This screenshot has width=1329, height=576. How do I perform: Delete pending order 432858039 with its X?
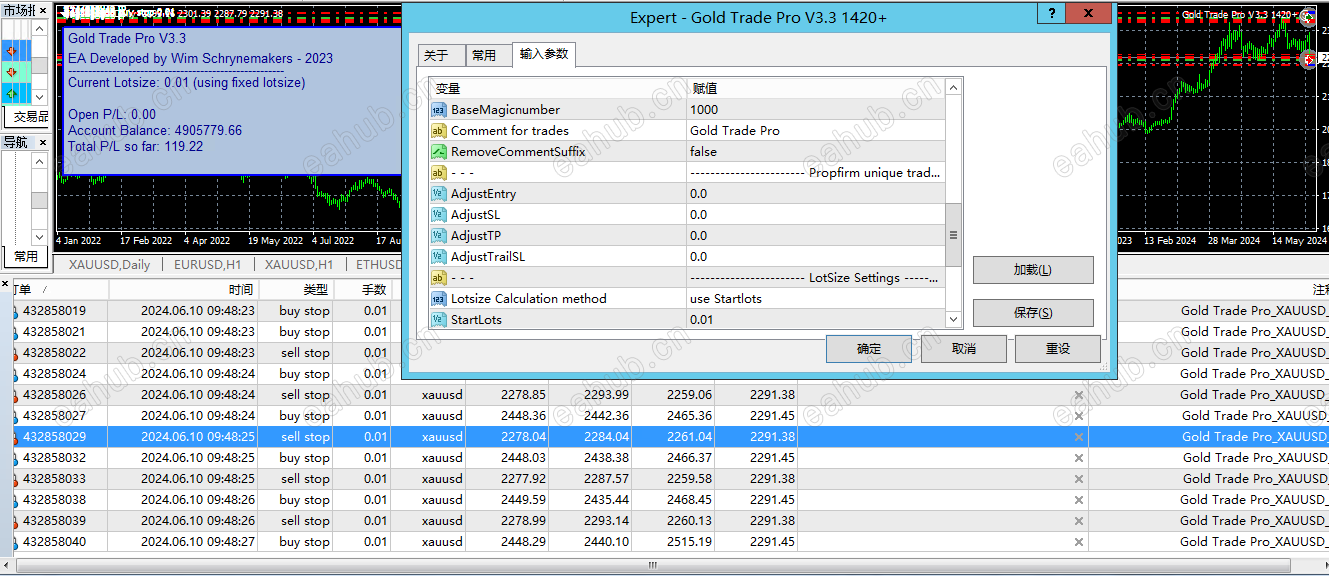(x=1078, y=521)
